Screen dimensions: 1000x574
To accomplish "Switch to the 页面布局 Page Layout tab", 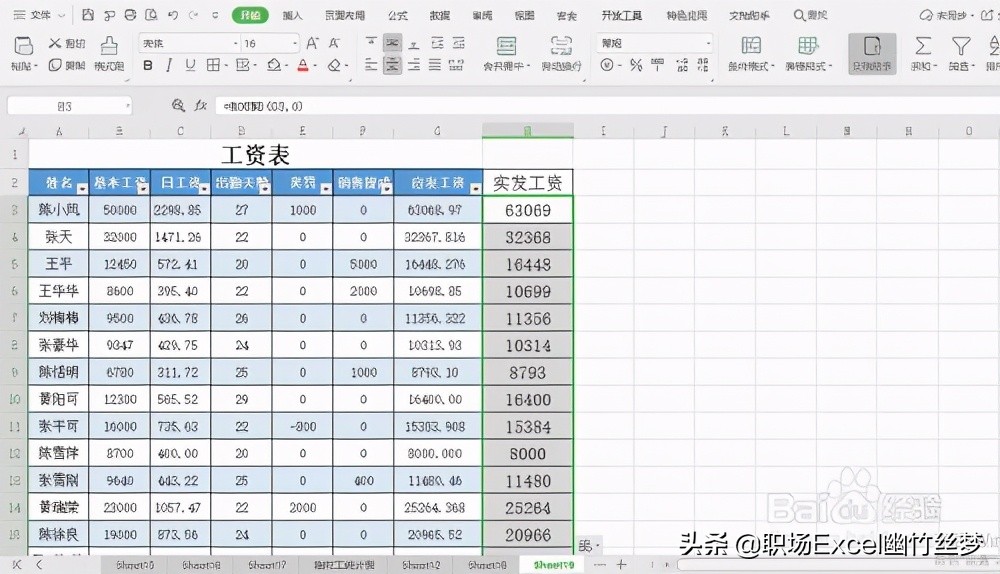I will click(x=345, y=15).
